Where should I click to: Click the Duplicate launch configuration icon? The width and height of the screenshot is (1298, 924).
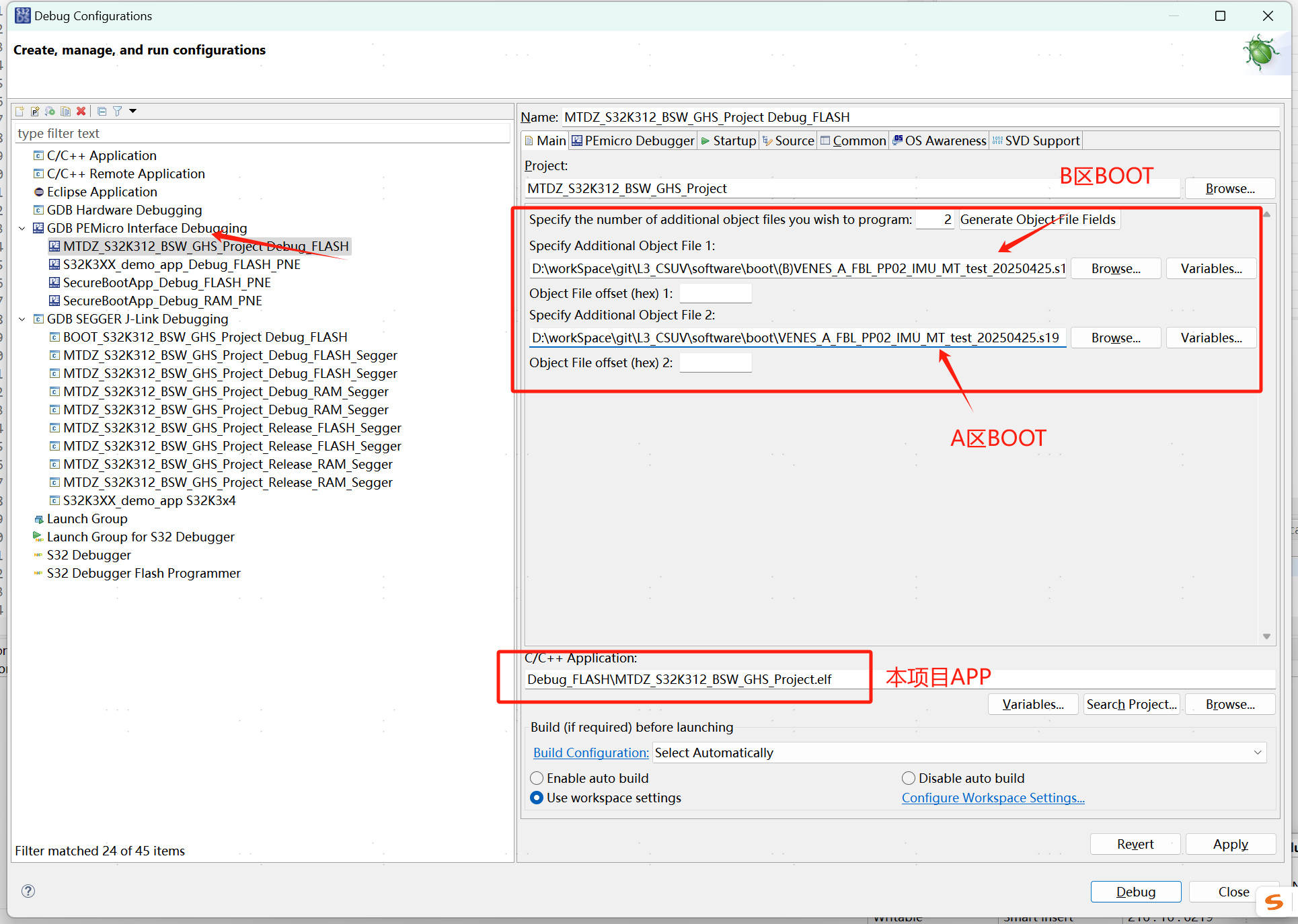[65, 111]
